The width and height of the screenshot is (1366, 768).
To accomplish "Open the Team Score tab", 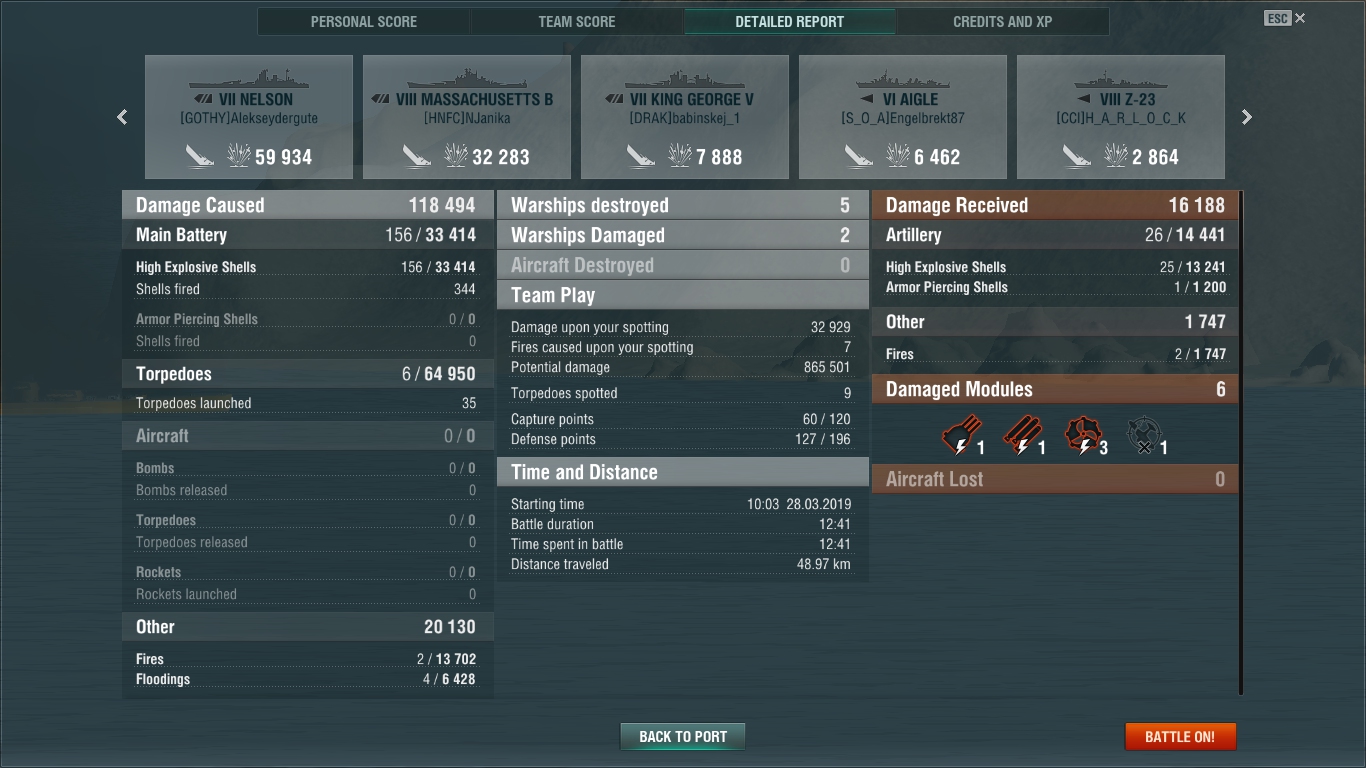I will click(577, 21).
